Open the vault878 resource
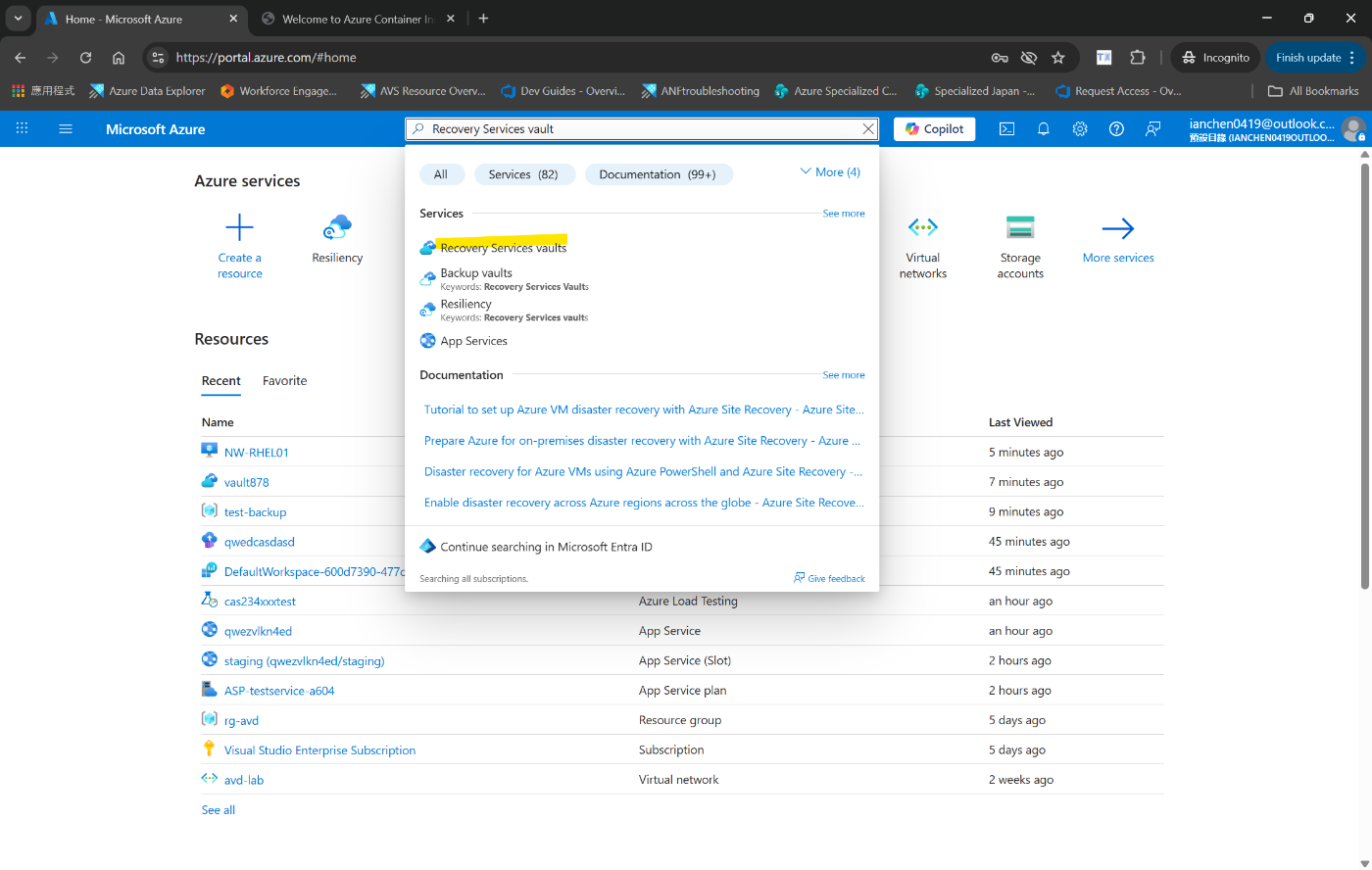Viewport: 1372px width, 870px height. 246,482
